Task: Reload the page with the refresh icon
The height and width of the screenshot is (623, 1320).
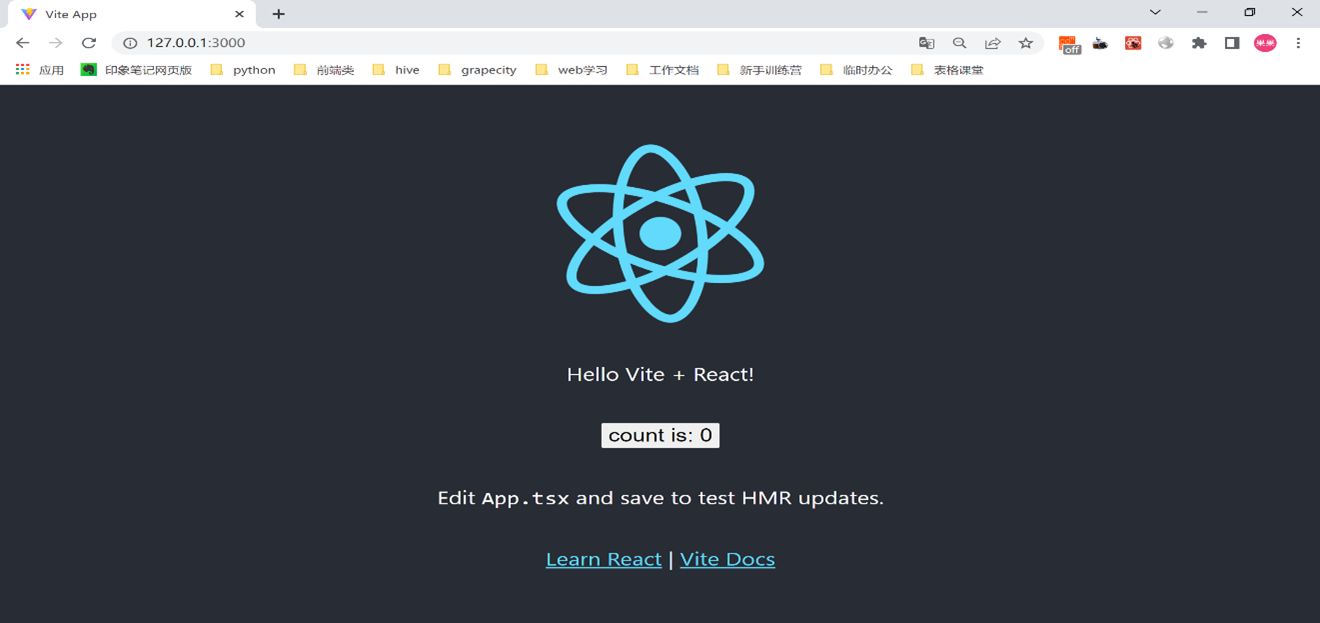Action: 89,43
